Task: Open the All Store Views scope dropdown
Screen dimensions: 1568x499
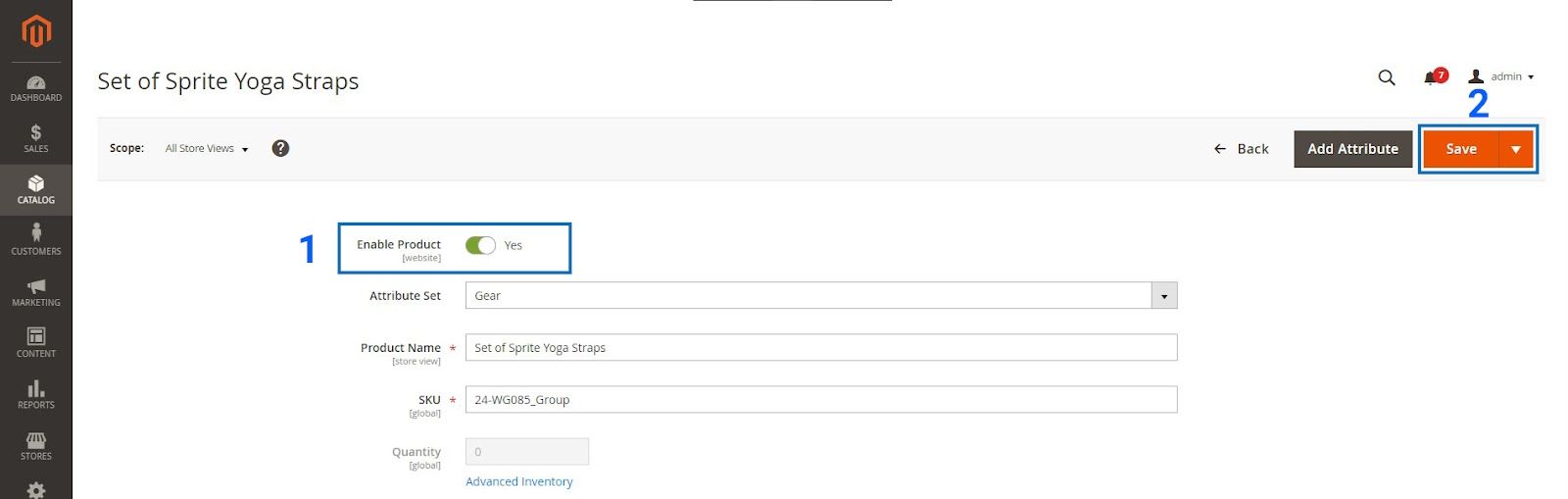Action: click(x=207, y=149)
